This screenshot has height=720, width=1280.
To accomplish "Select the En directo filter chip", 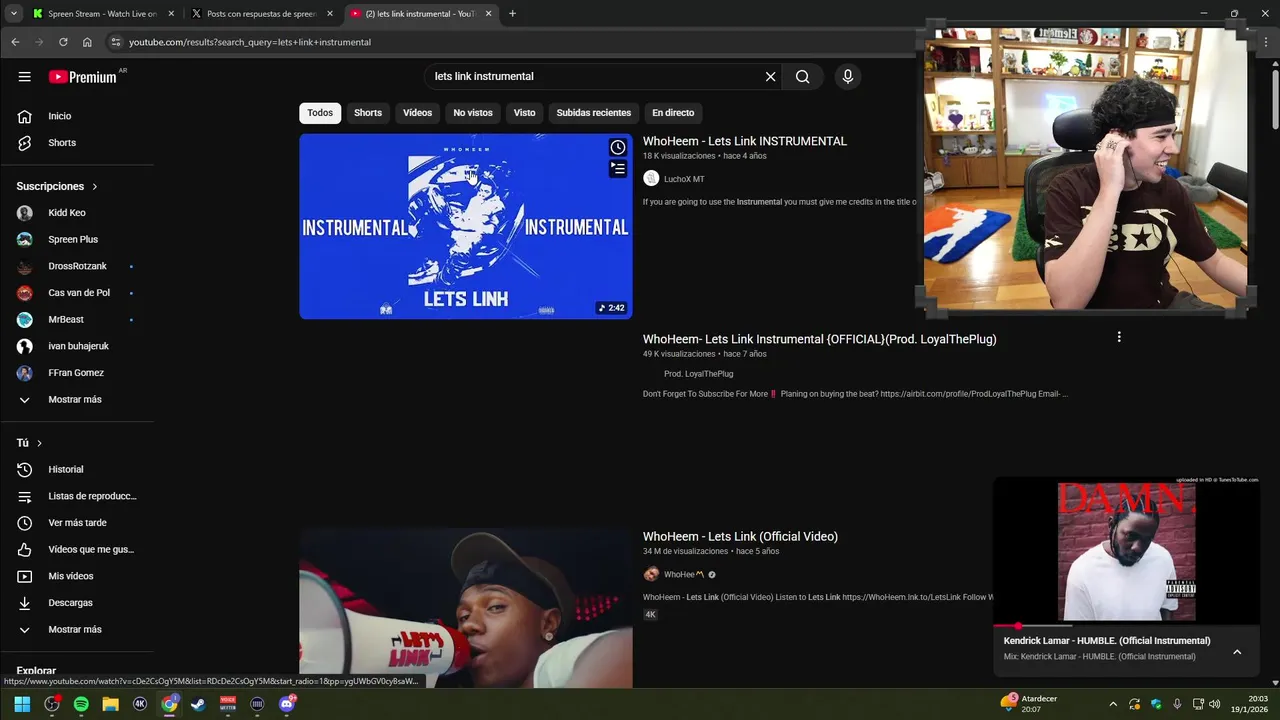I will tap(673, 113).
